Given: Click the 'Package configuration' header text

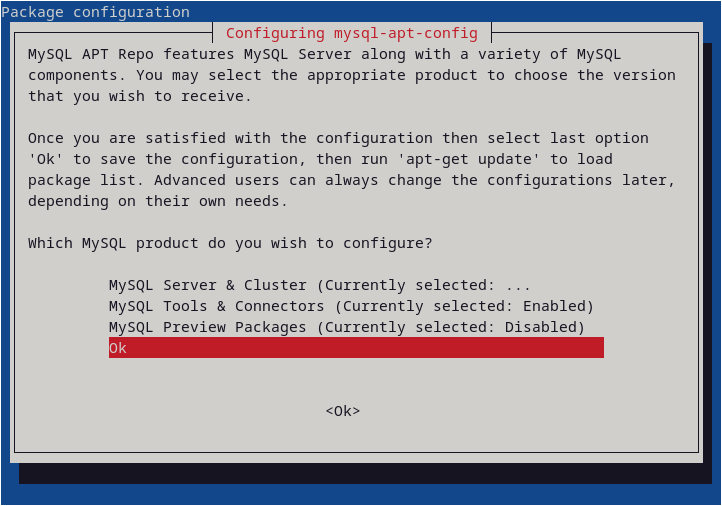Looking at the screenshot, I should coord(96,12).
